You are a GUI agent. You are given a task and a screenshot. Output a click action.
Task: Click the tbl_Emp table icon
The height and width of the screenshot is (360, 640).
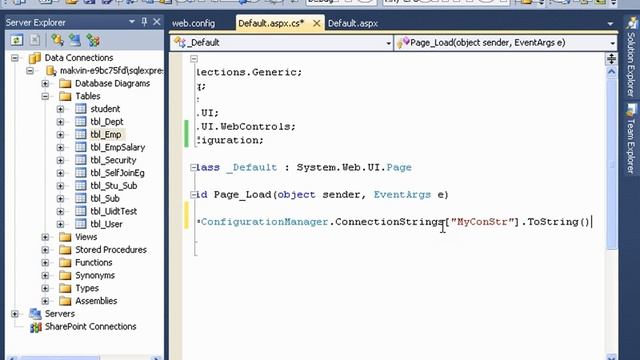point(81,134)
